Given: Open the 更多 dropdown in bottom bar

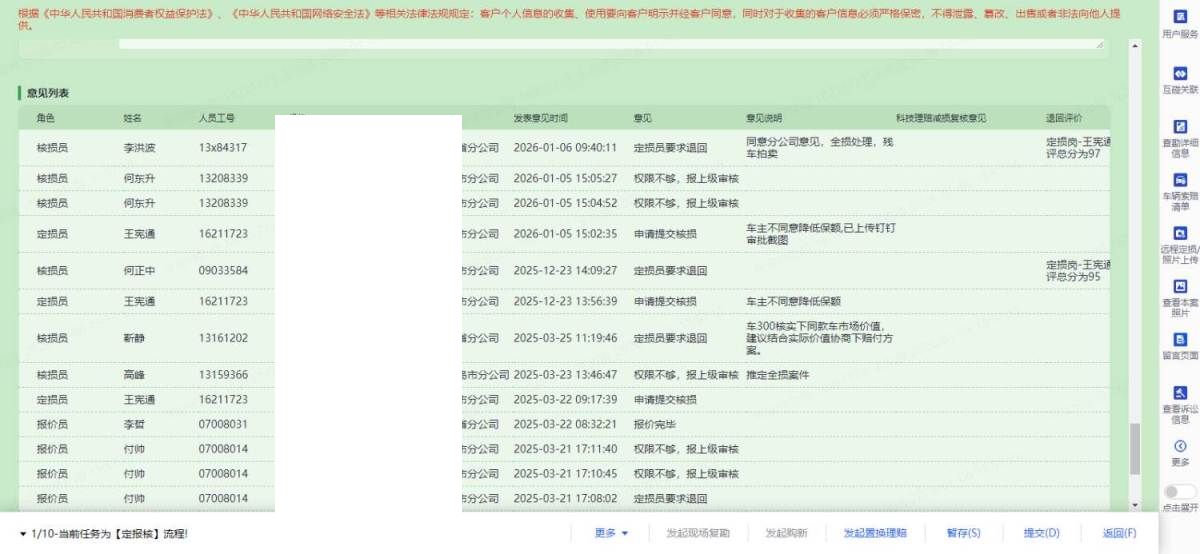Looking at the screenshot, I should [x=611, y=533].
